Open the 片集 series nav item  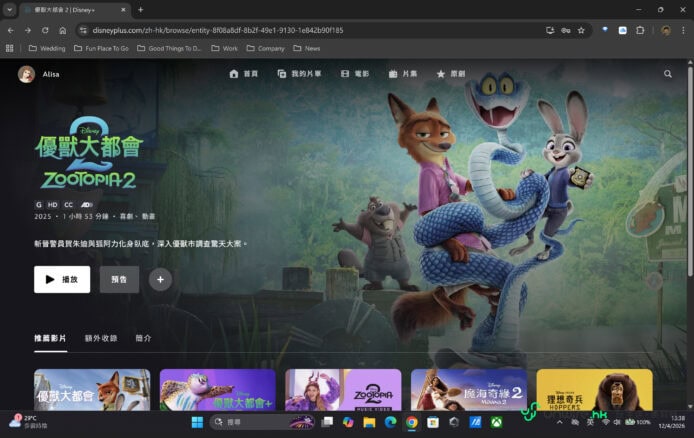[x=403, y=74]
